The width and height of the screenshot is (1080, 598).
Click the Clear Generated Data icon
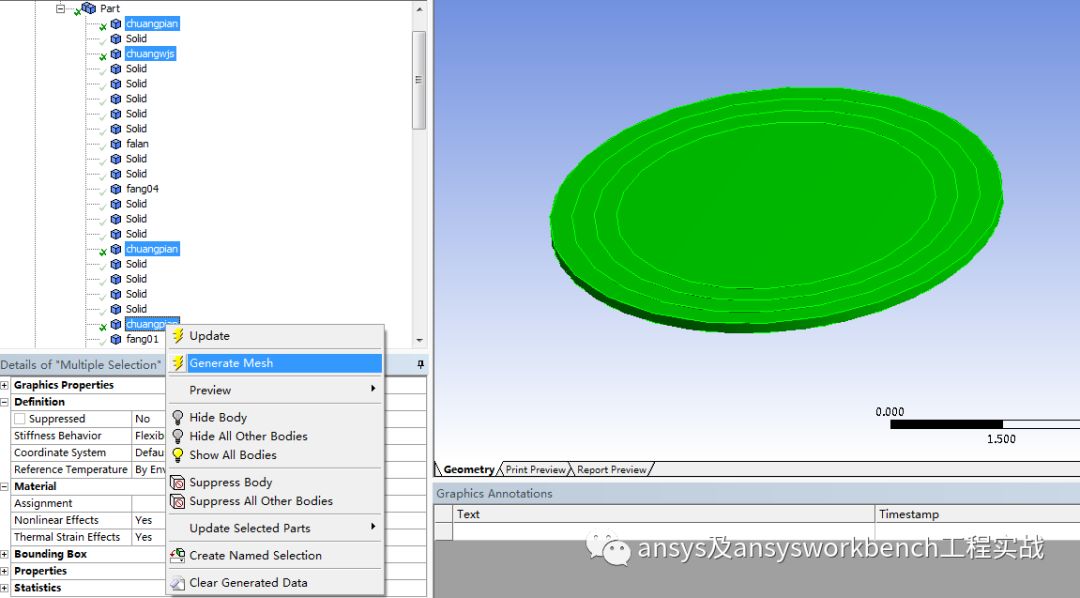pos(180,582)
